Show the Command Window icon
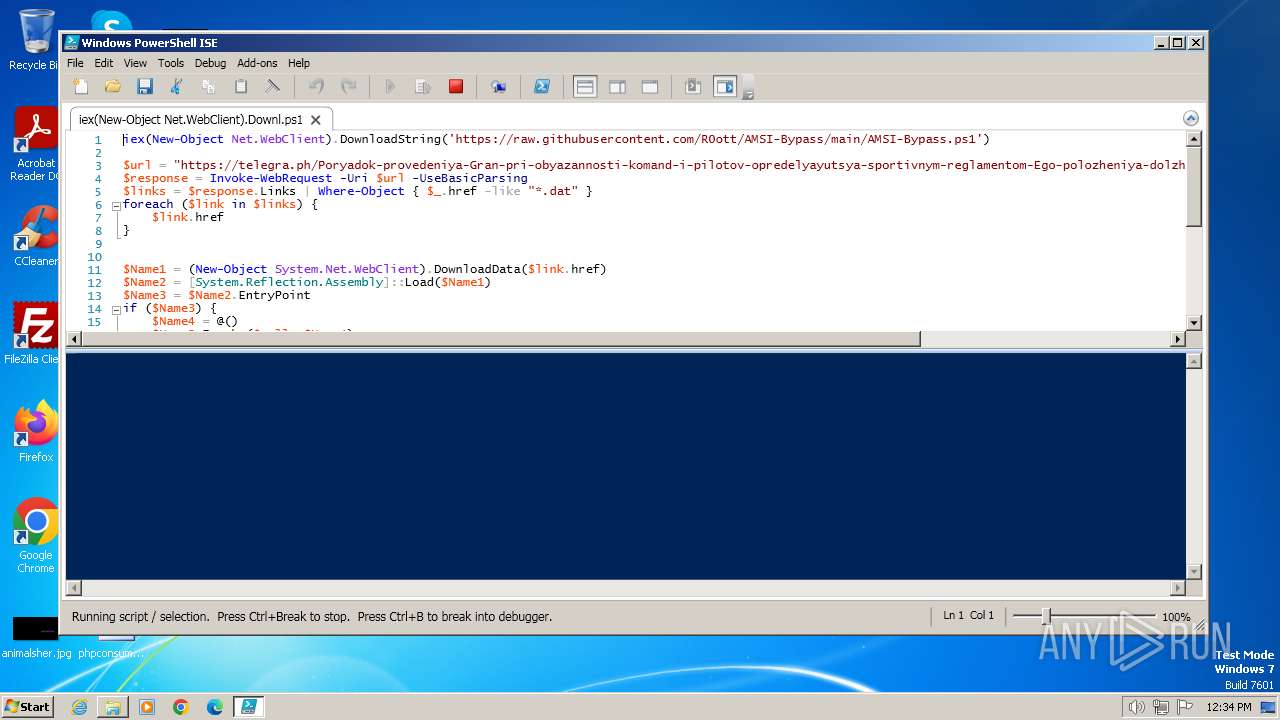The height and width of the screenshot is (720, 1280). click(692, 87)
